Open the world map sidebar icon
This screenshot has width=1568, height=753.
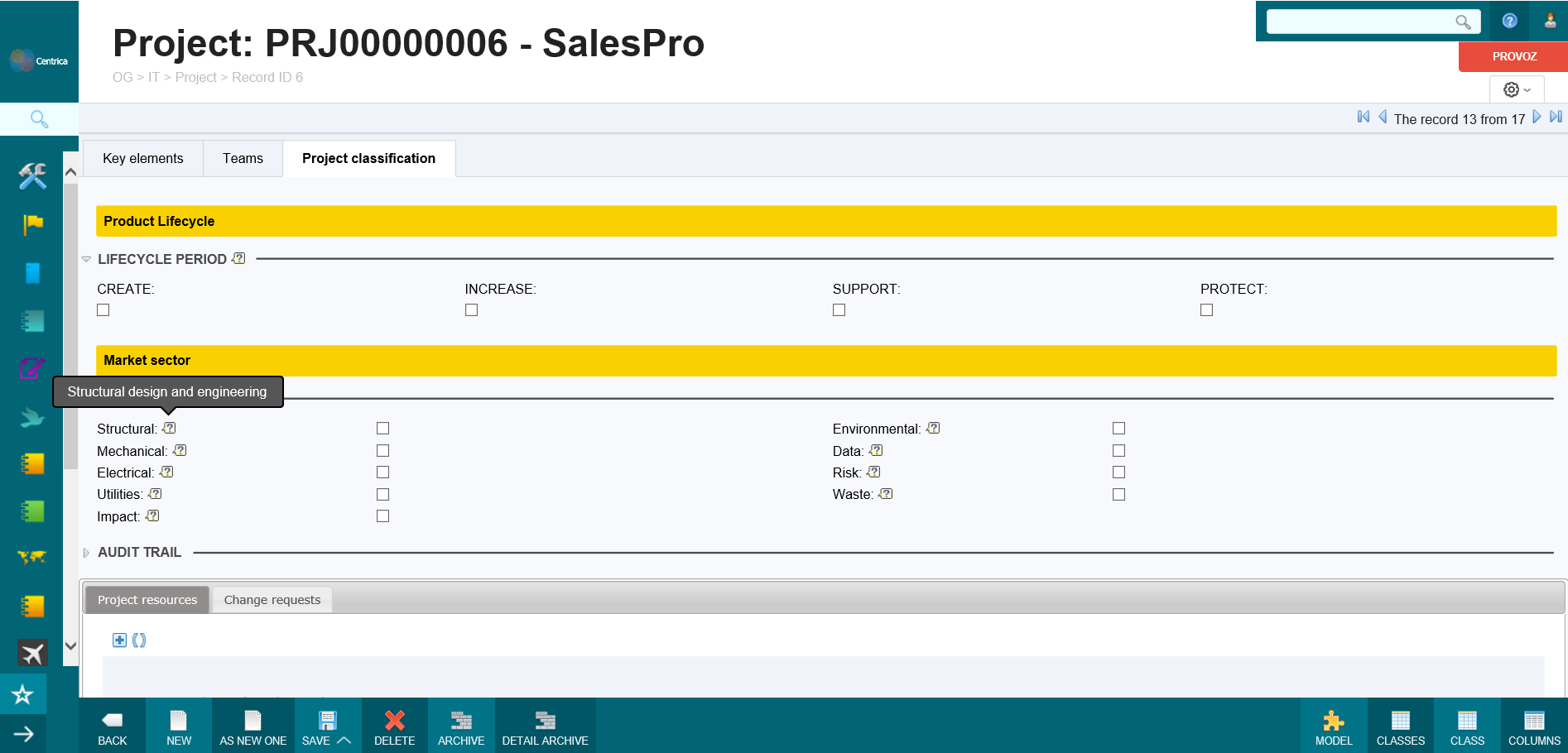click(x=32, y=558)
